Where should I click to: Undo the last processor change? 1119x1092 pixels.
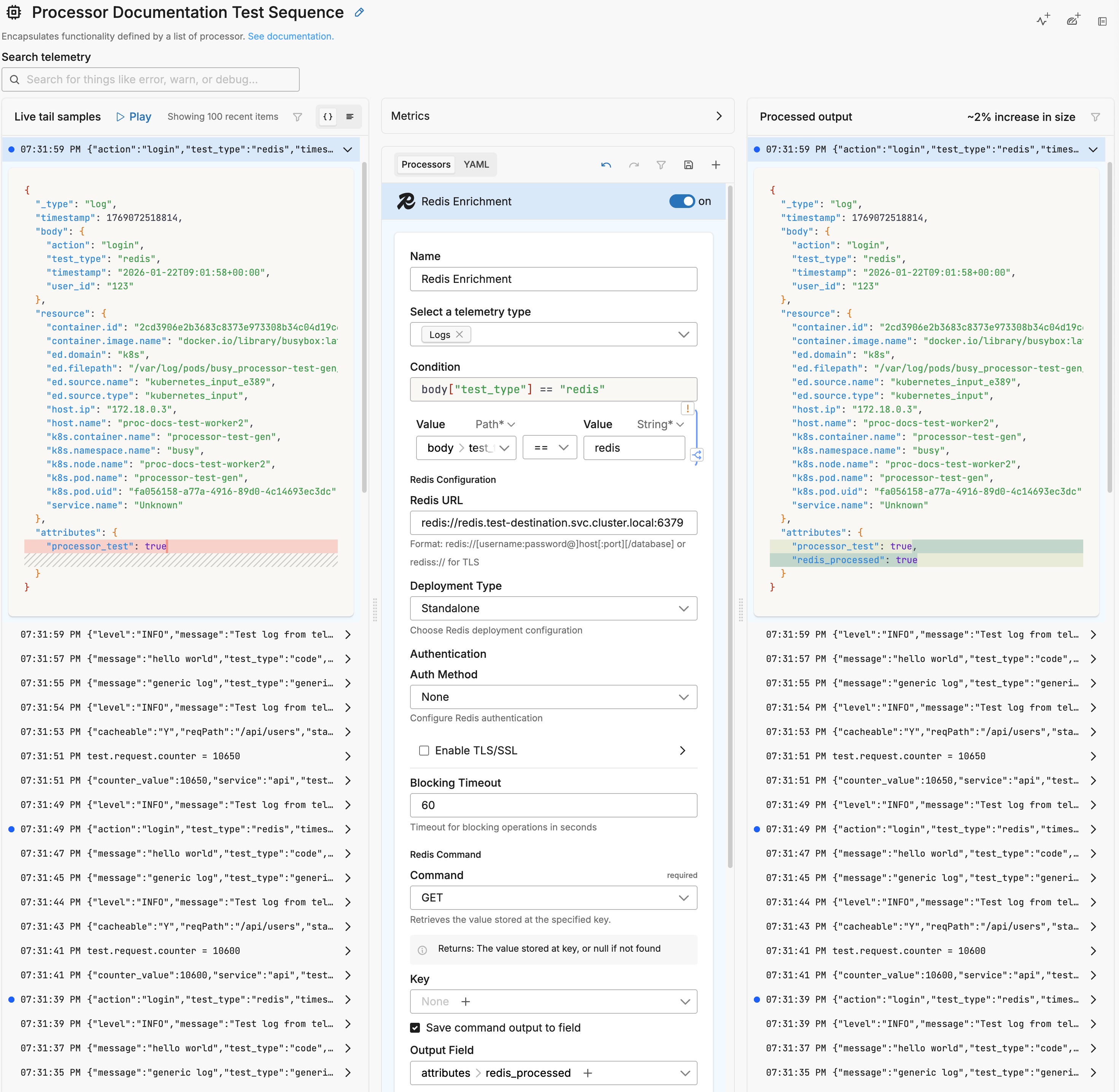click(x=606, y=165)
